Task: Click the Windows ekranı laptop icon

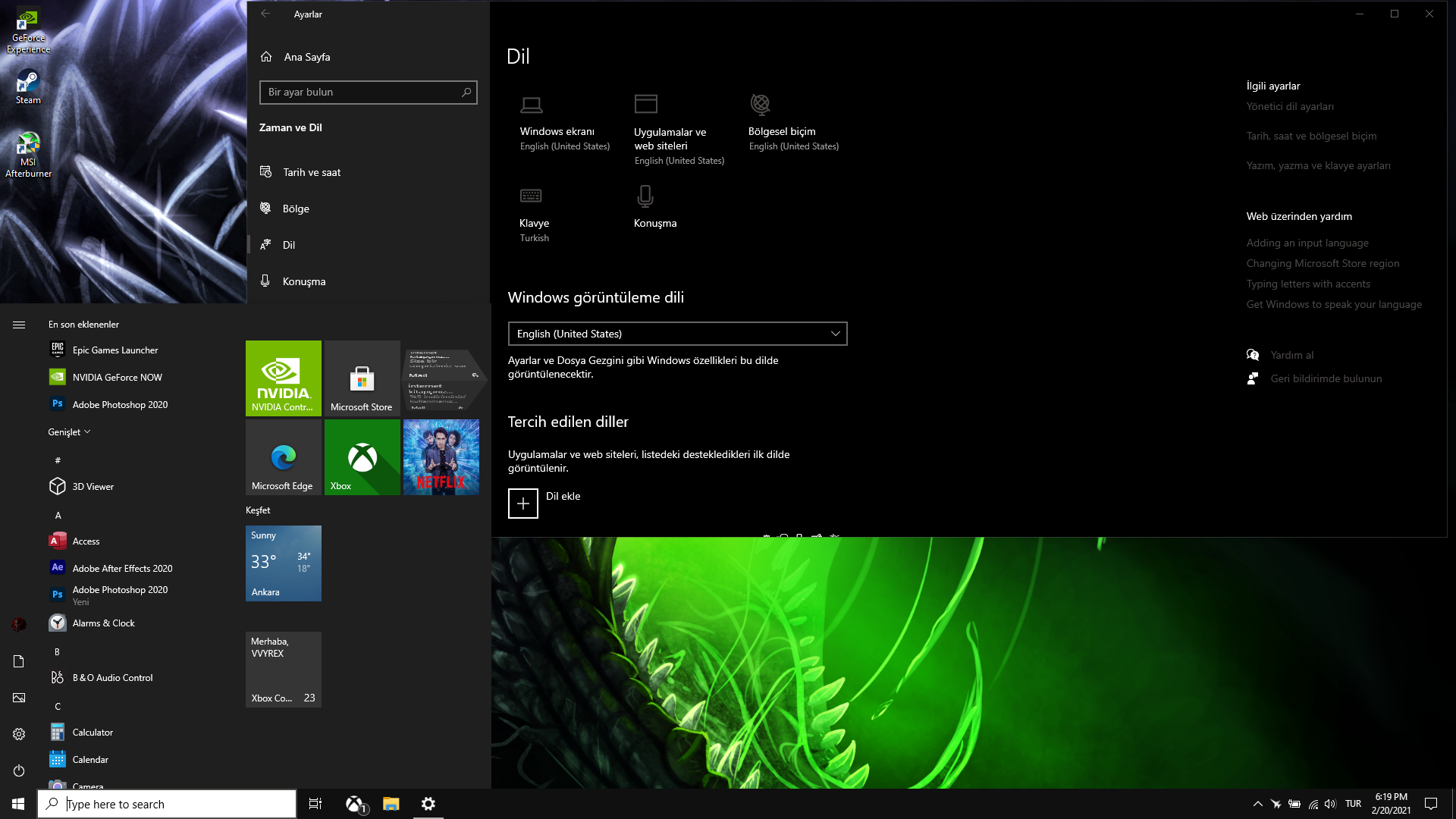Action: click(x=531, y=104)
